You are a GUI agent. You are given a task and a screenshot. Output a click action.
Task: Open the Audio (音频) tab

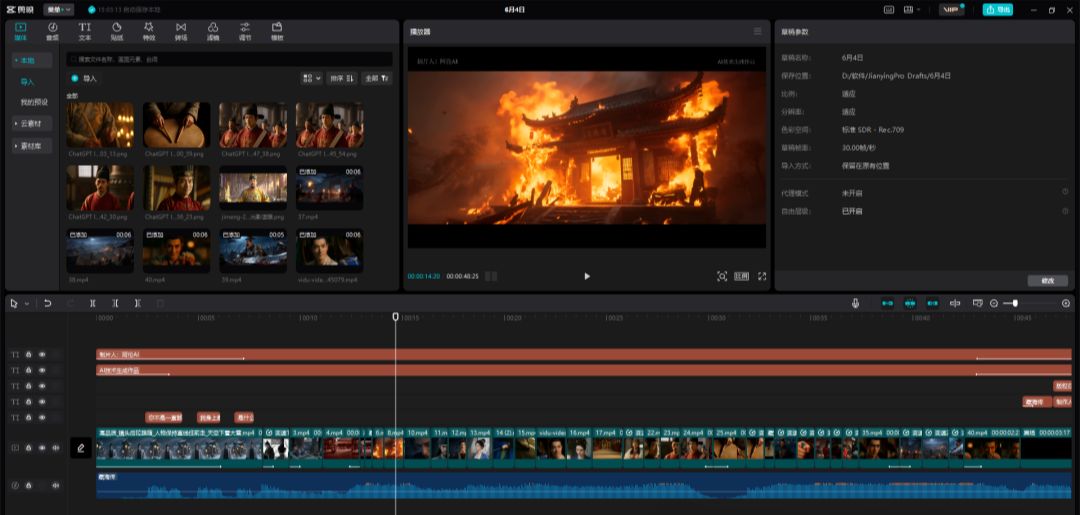pyautogui.click(x=52, y=31)
